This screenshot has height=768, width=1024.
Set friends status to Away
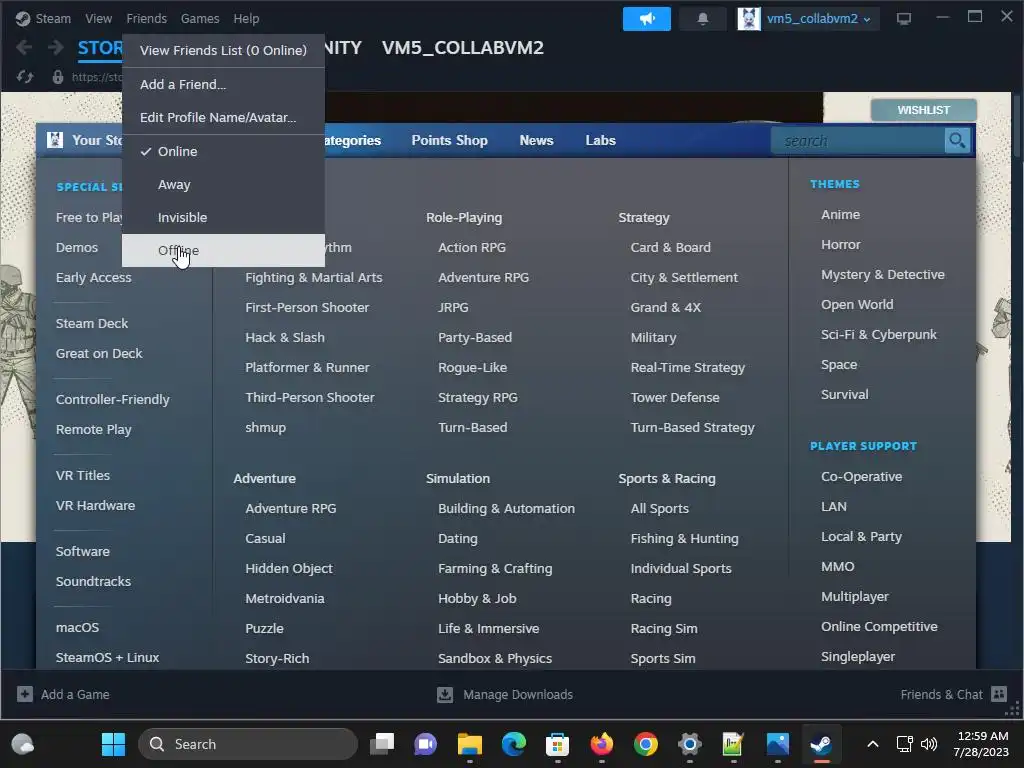click(x=223, y=184)
